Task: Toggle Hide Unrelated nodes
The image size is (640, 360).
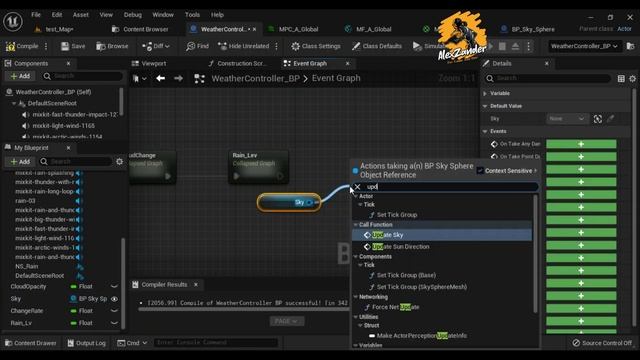Action: point(243,46)
